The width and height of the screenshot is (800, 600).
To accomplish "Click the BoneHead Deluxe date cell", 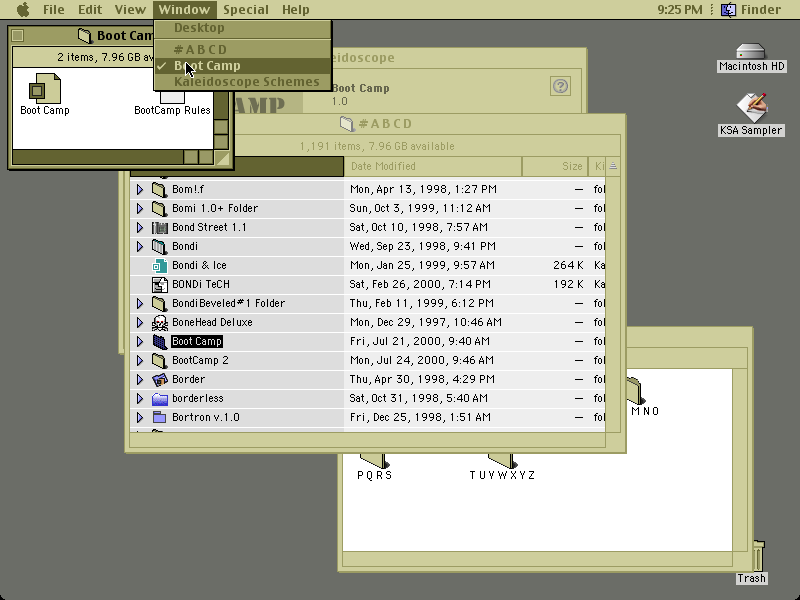I will click(x=426, y=322).
